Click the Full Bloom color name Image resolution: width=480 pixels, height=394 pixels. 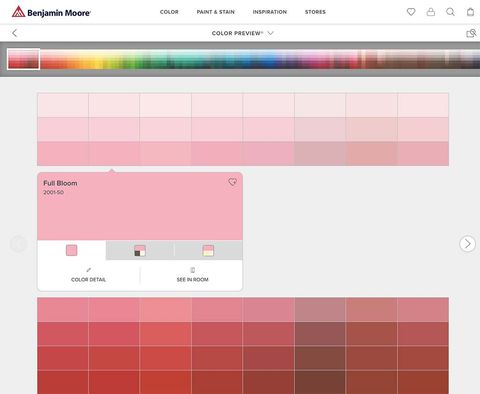point(60,183)
